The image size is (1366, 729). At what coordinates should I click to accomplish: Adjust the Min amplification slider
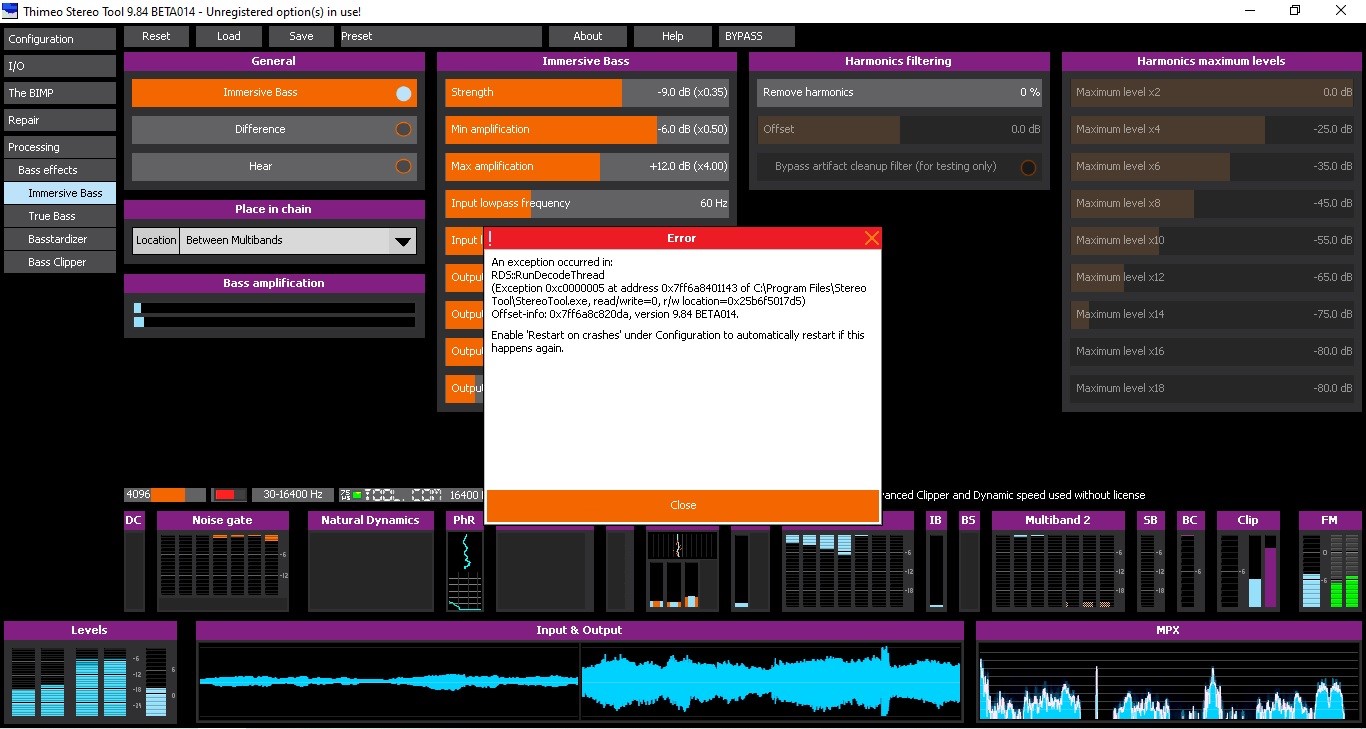click(587, 130)
